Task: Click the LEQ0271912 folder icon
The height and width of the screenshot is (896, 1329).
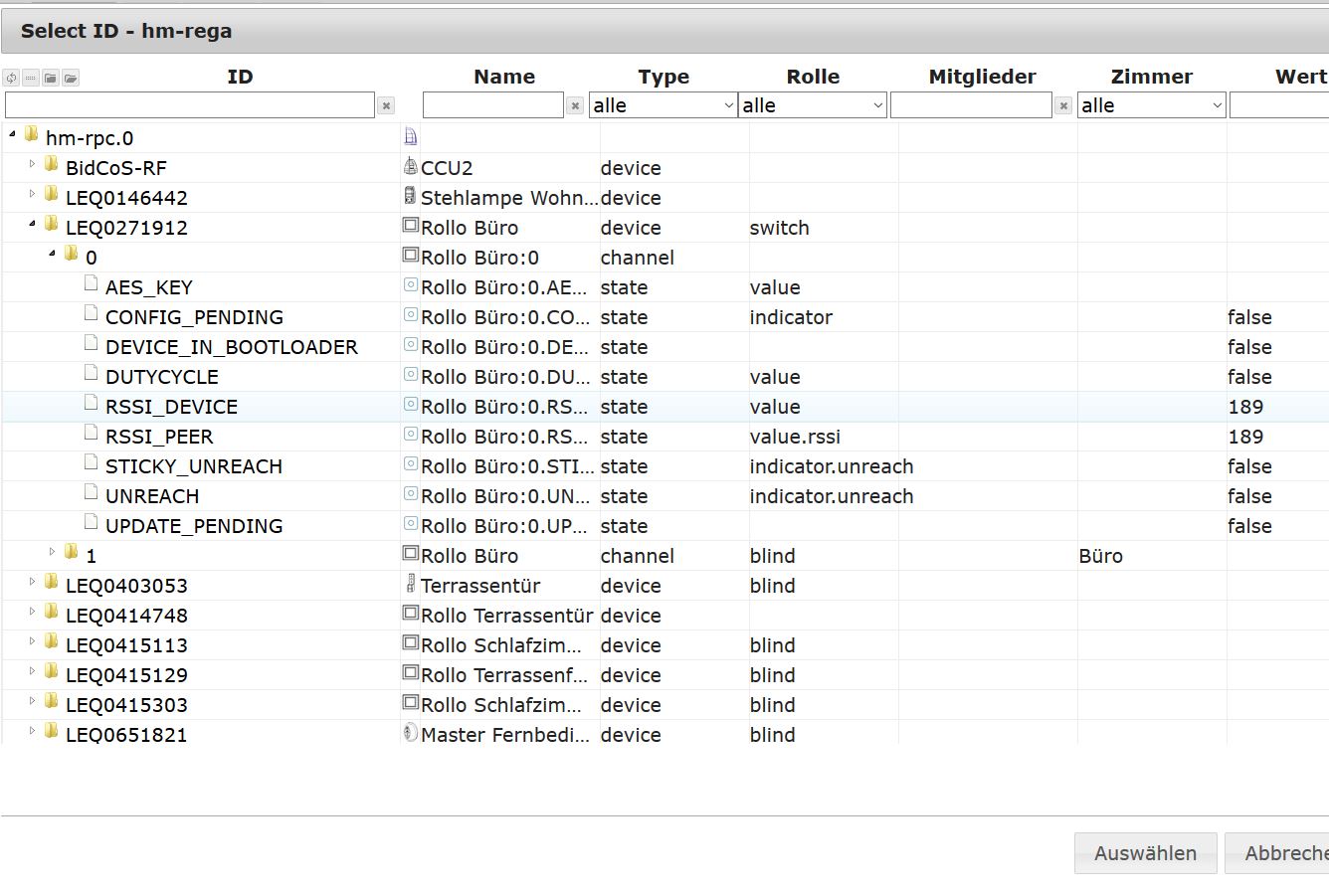Action: tap(52, 224)
